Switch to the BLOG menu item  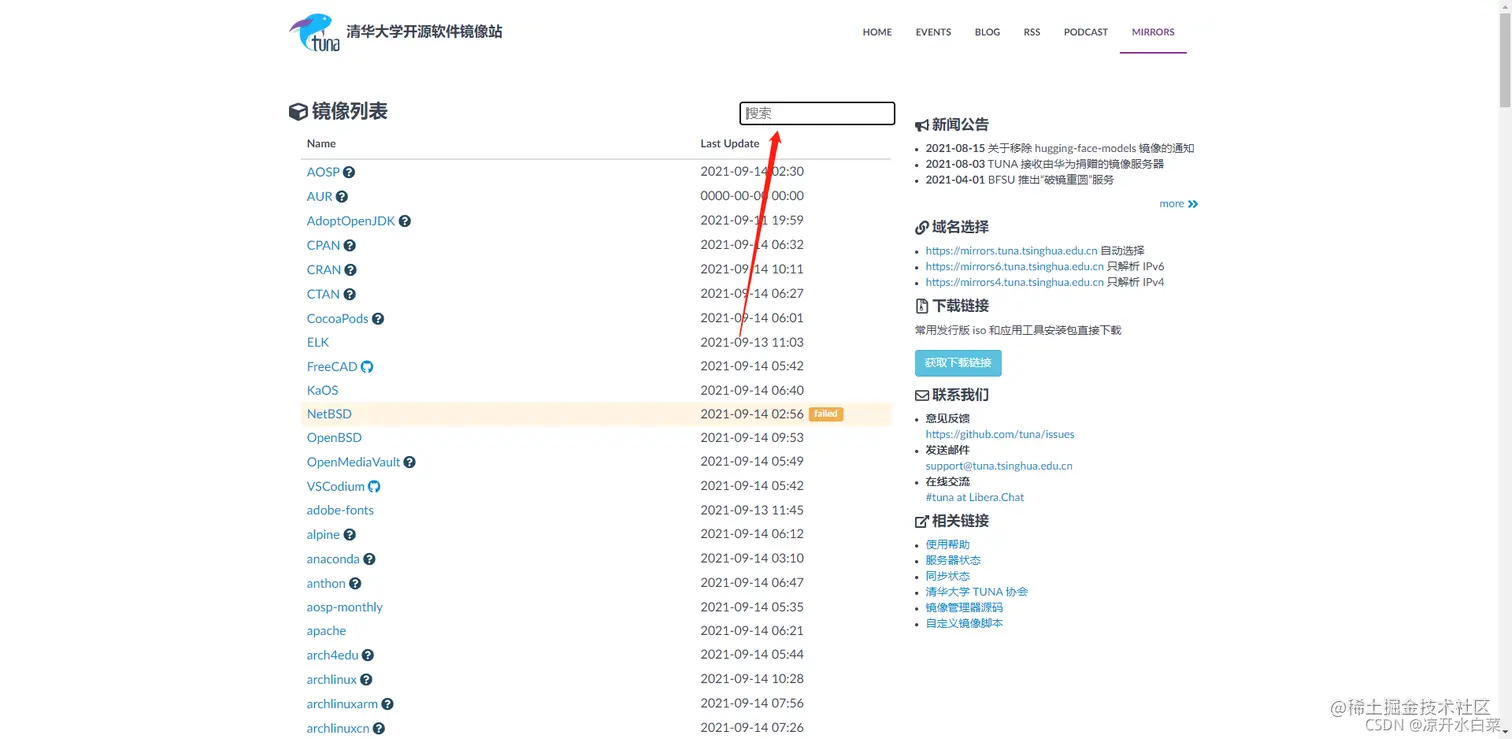987,32
